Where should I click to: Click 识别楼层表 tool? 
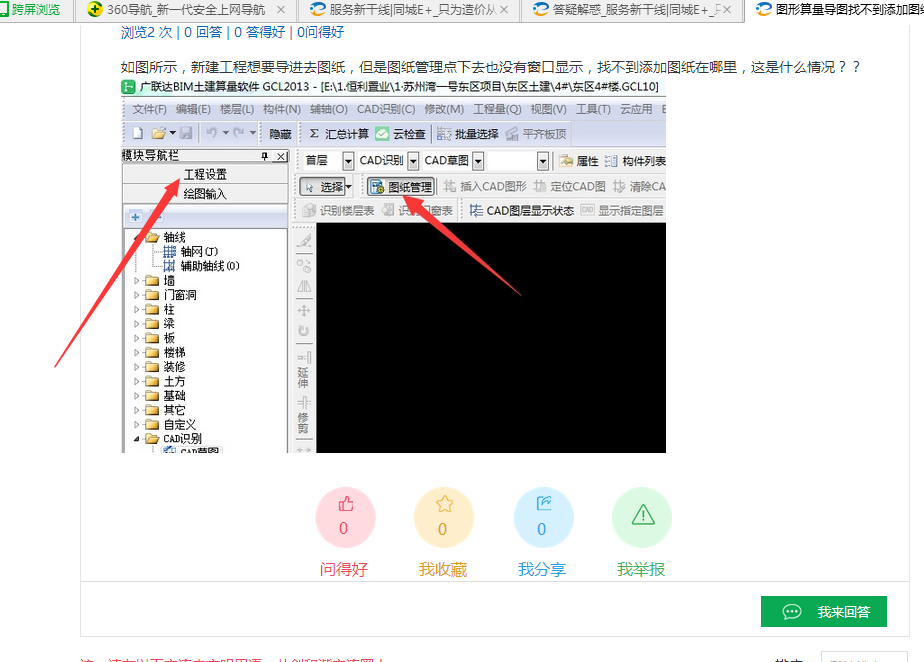click(x=338, y=210)
